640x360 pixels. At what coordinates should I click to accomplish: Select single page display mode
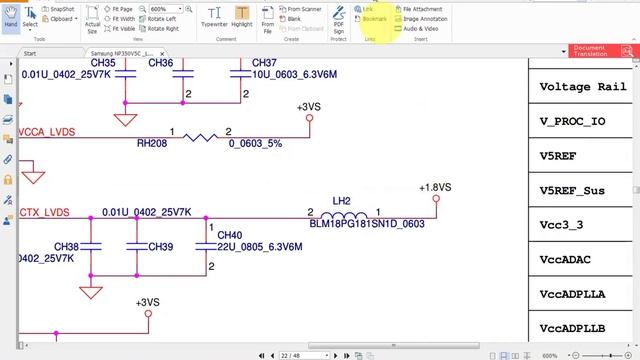coord(493,356)
